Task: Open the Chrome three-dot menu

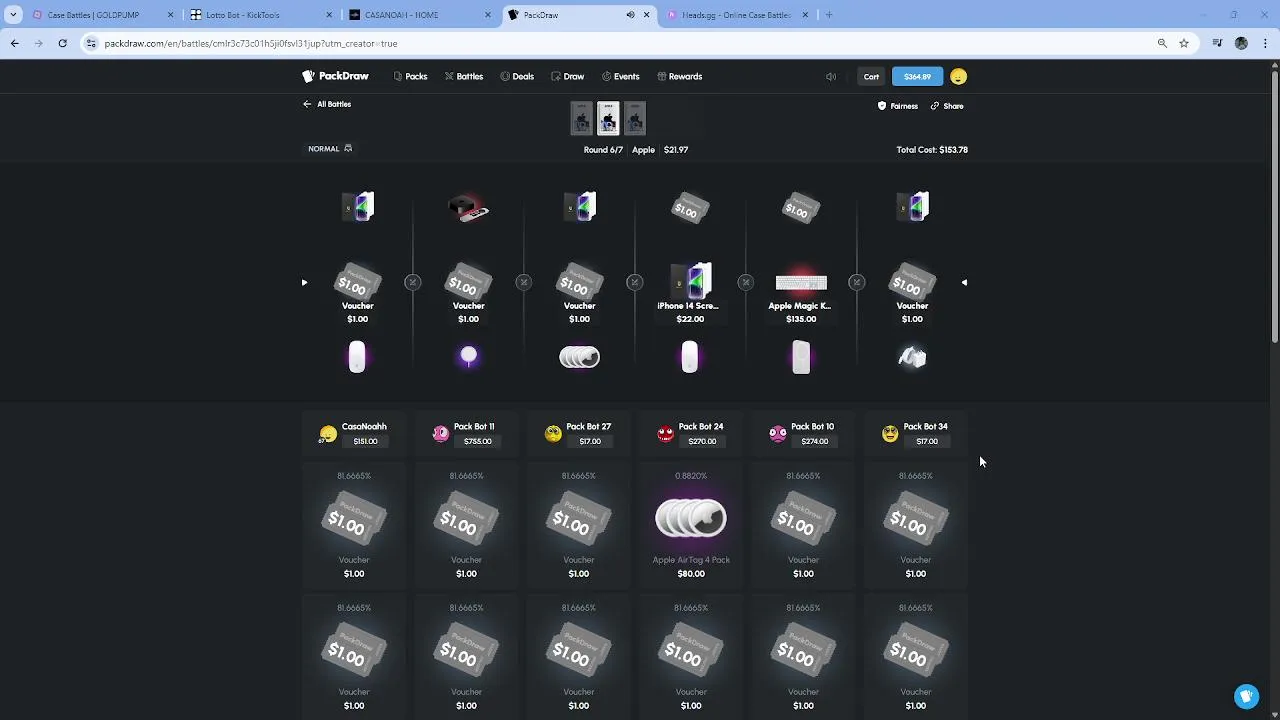Action: [1266, 43]
